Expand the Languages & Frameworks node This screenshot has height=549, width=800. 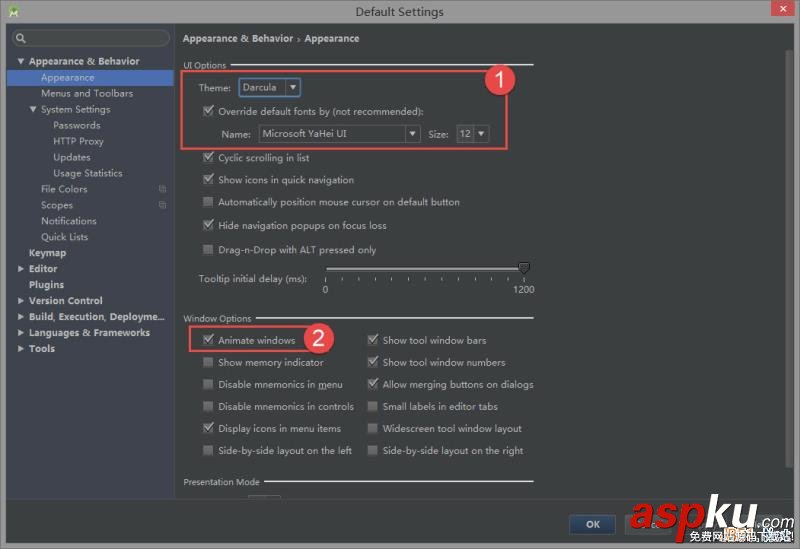tap(21, 332)
